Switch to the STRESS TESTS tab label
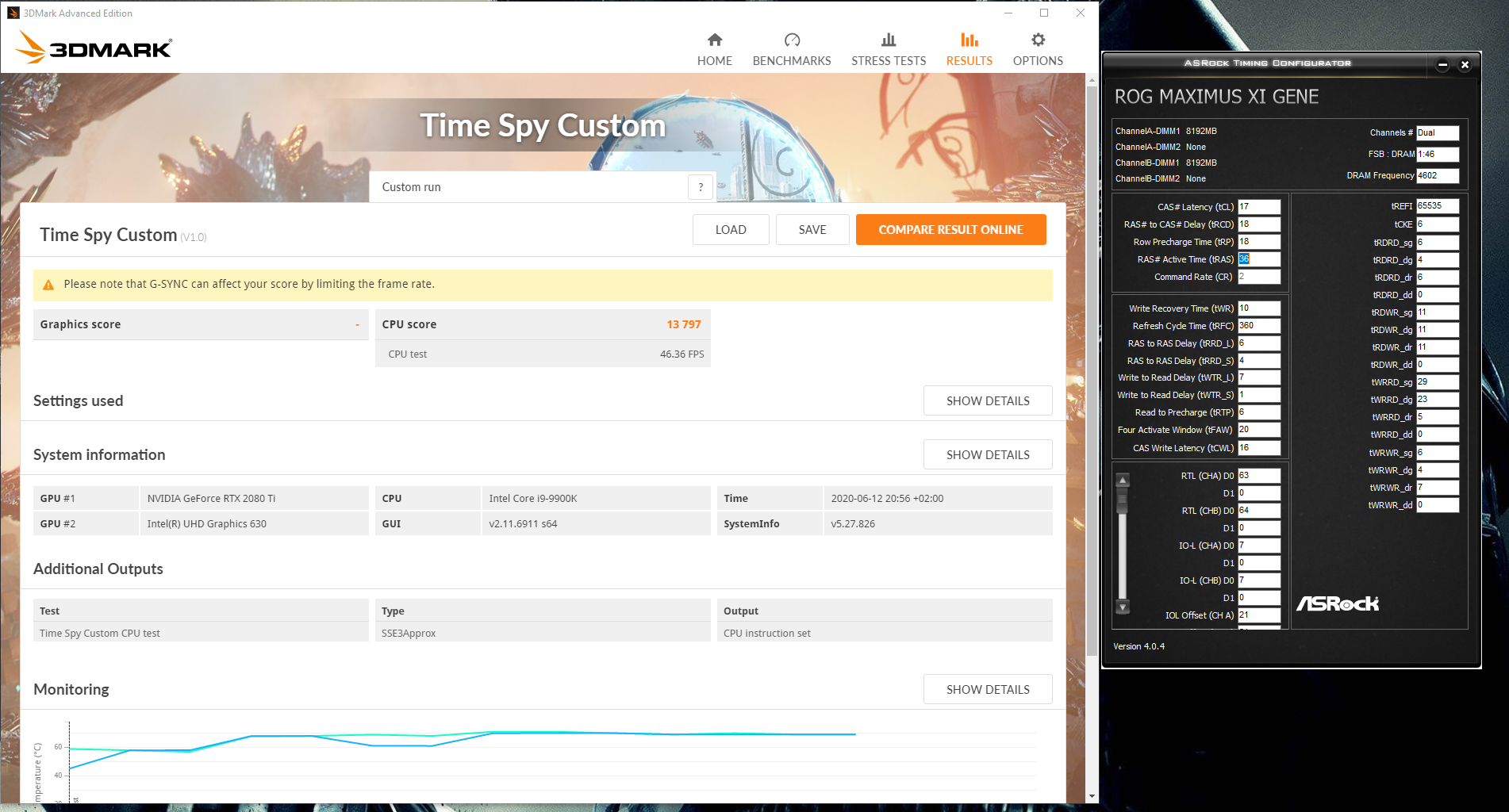The height and width of the screenshot is (812, 1509). pyautogui.click(x=889, y=61)
